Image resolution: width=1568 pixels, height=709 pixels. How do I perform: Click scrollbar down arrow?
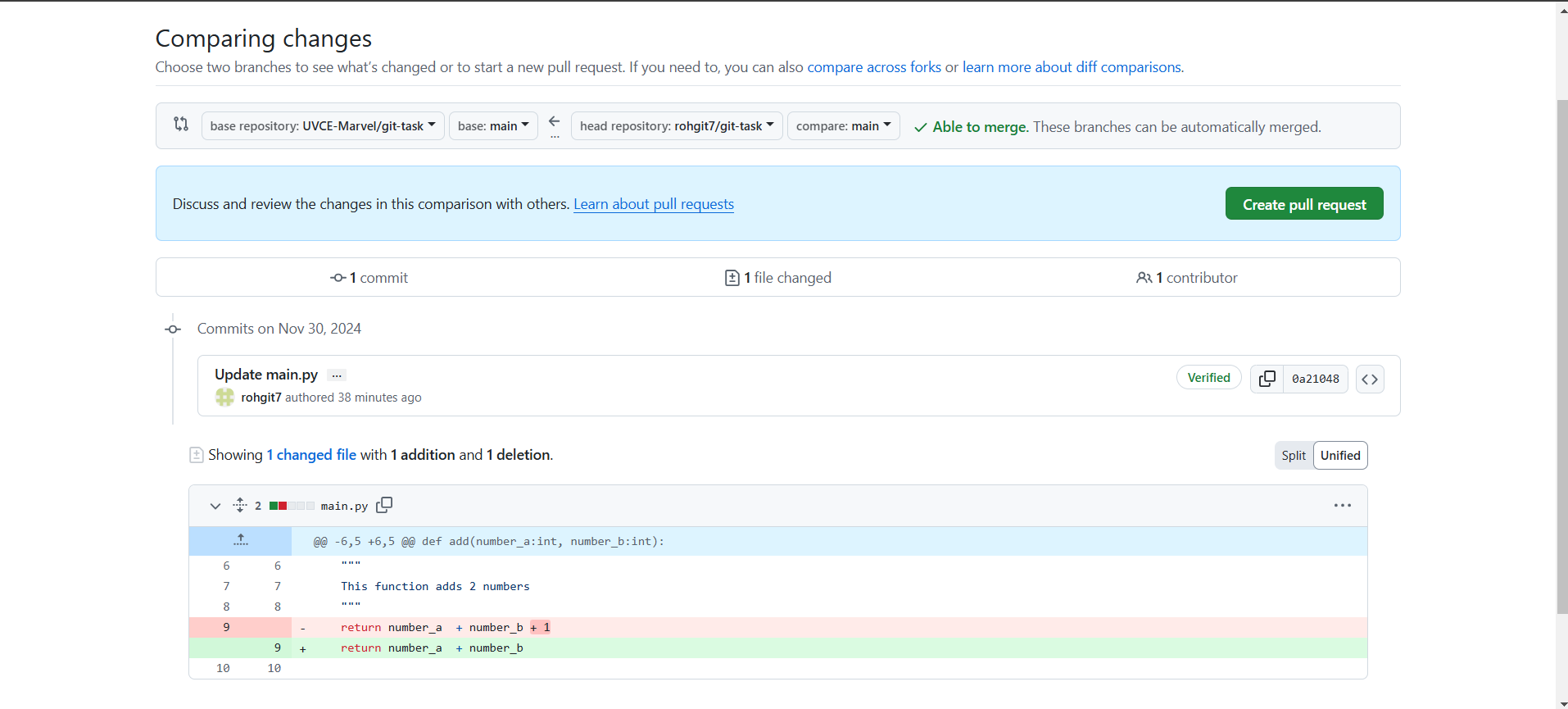[1562, 702]
